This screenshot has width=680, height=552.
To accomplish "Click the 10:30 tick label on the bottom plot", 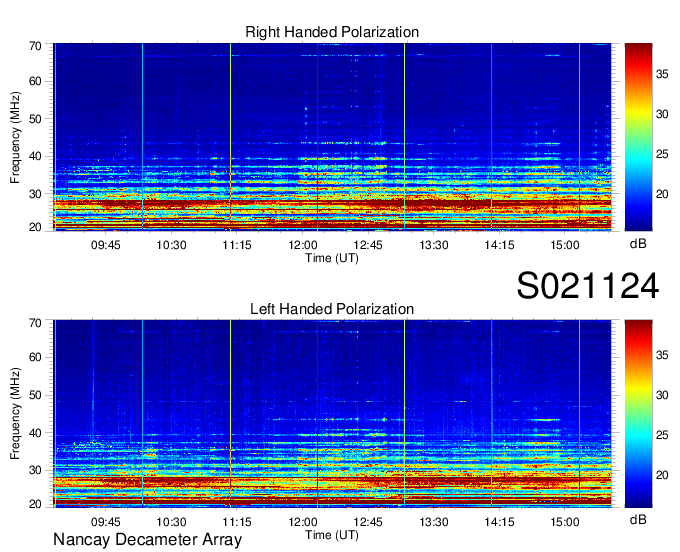I will click(x=171, y=522).
